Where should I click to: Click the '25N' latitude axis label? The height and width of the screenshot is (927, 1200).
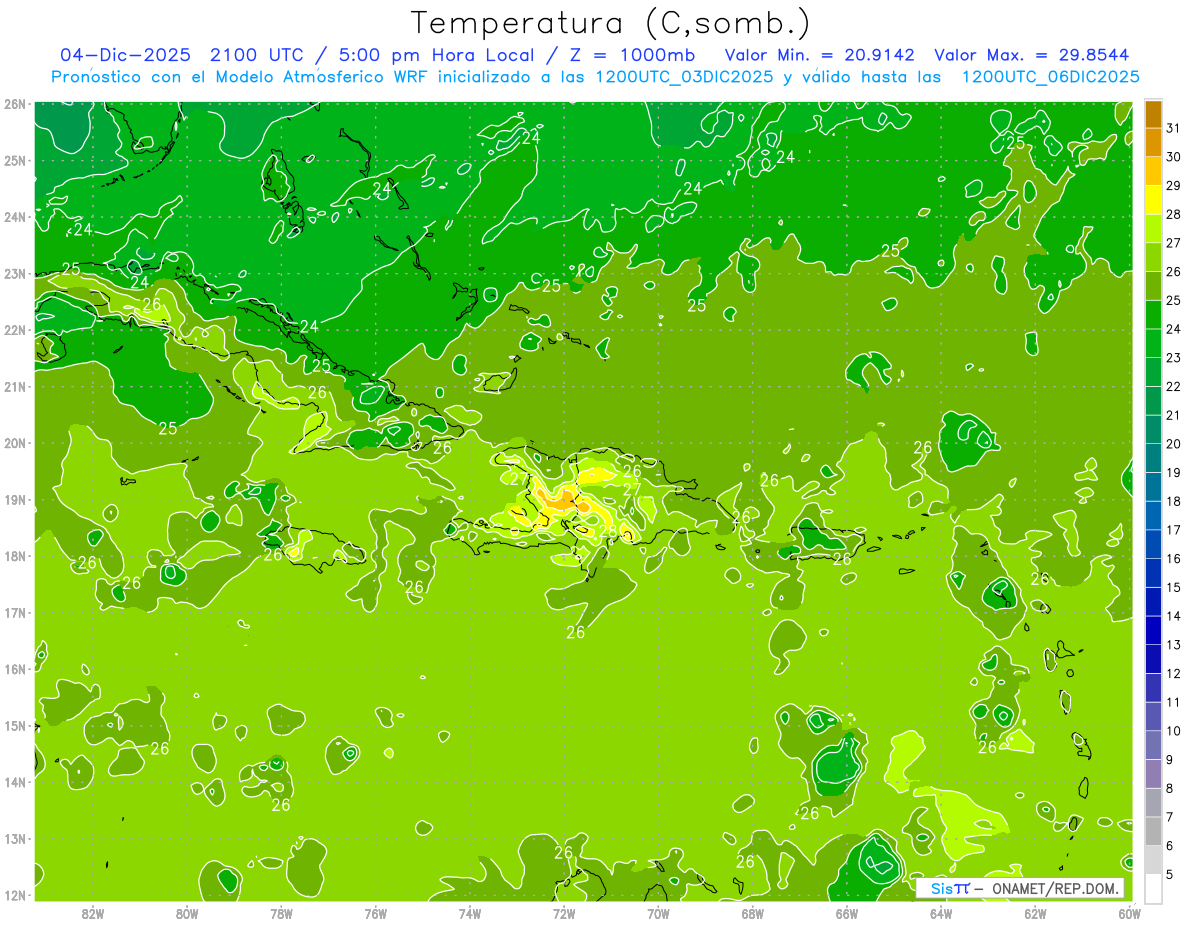(14, 161)
